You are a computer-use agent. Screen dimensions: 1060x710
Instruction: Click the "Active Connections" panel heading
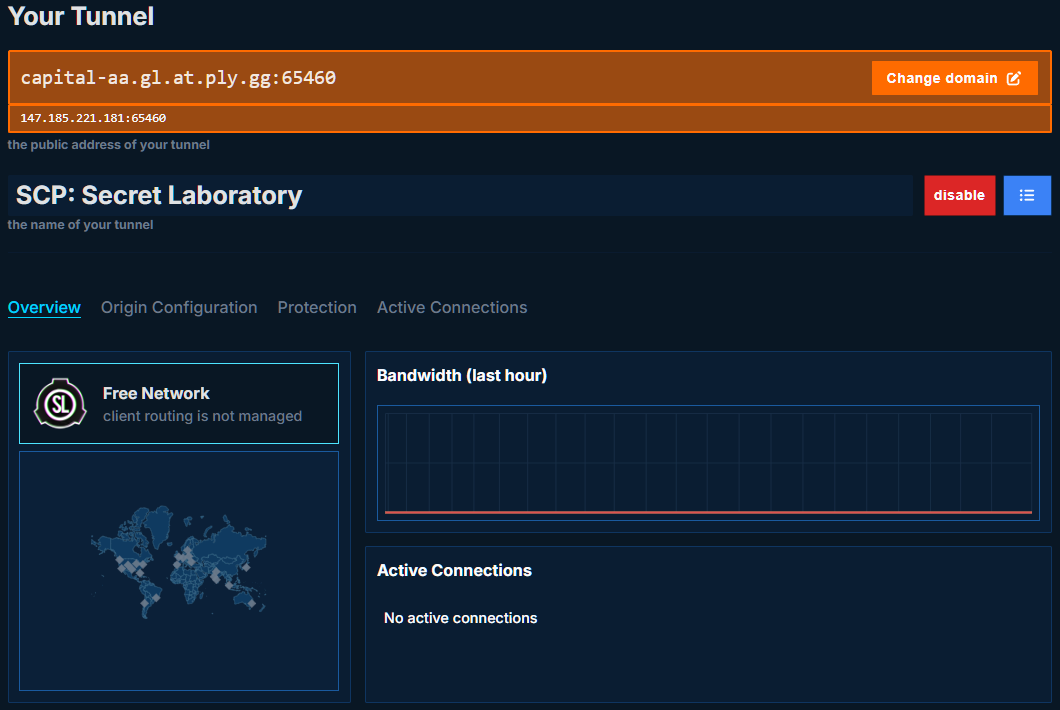coord(454,571)
